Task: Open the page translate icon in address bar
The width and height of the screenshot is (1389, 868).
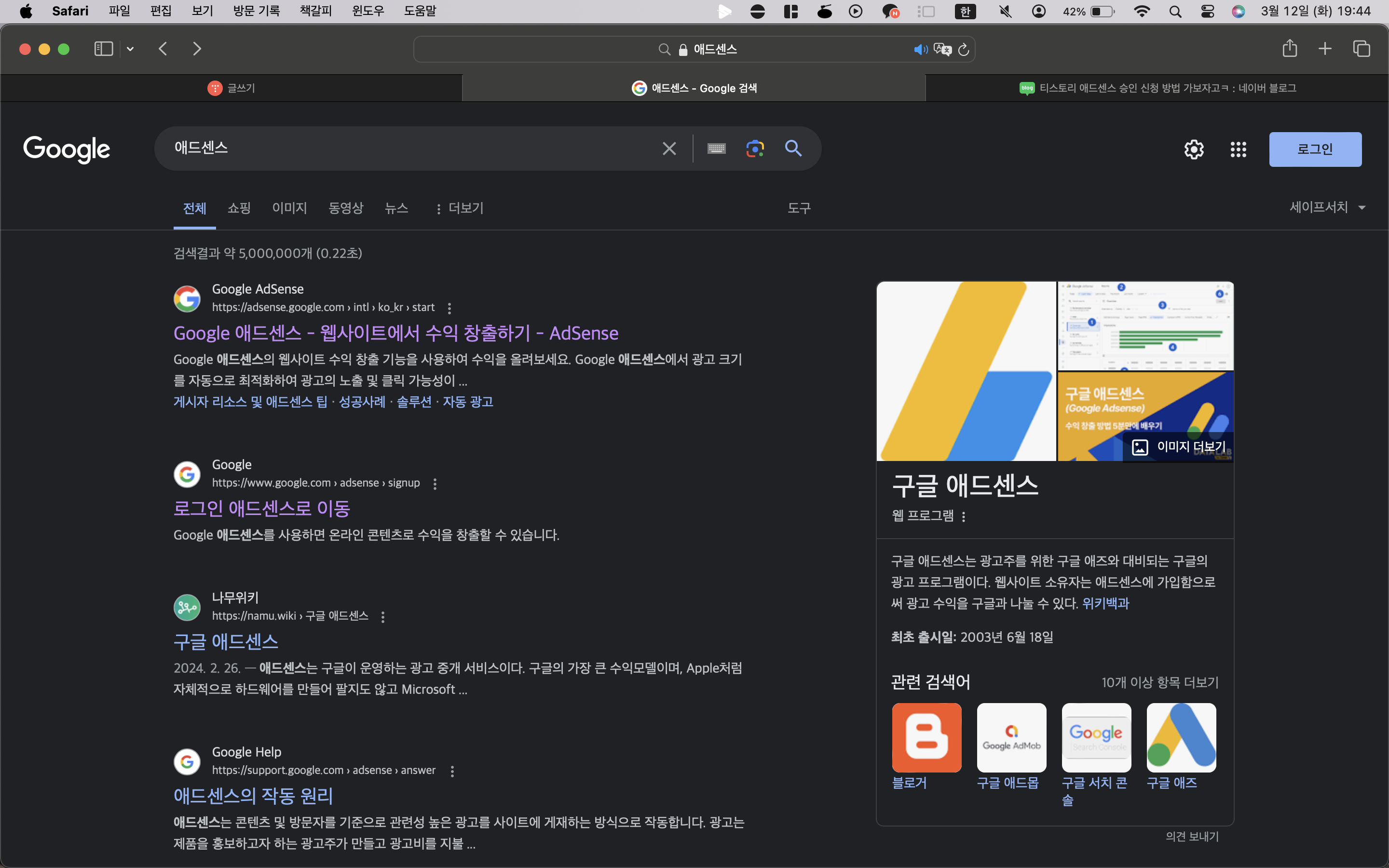Action: (x=942, y=50)
